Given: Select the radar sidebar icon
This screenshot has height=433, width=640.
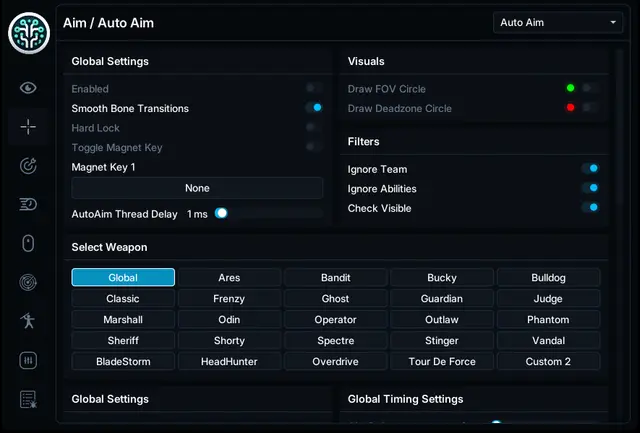Looking at the screenshot, I should tap(28, 282).
